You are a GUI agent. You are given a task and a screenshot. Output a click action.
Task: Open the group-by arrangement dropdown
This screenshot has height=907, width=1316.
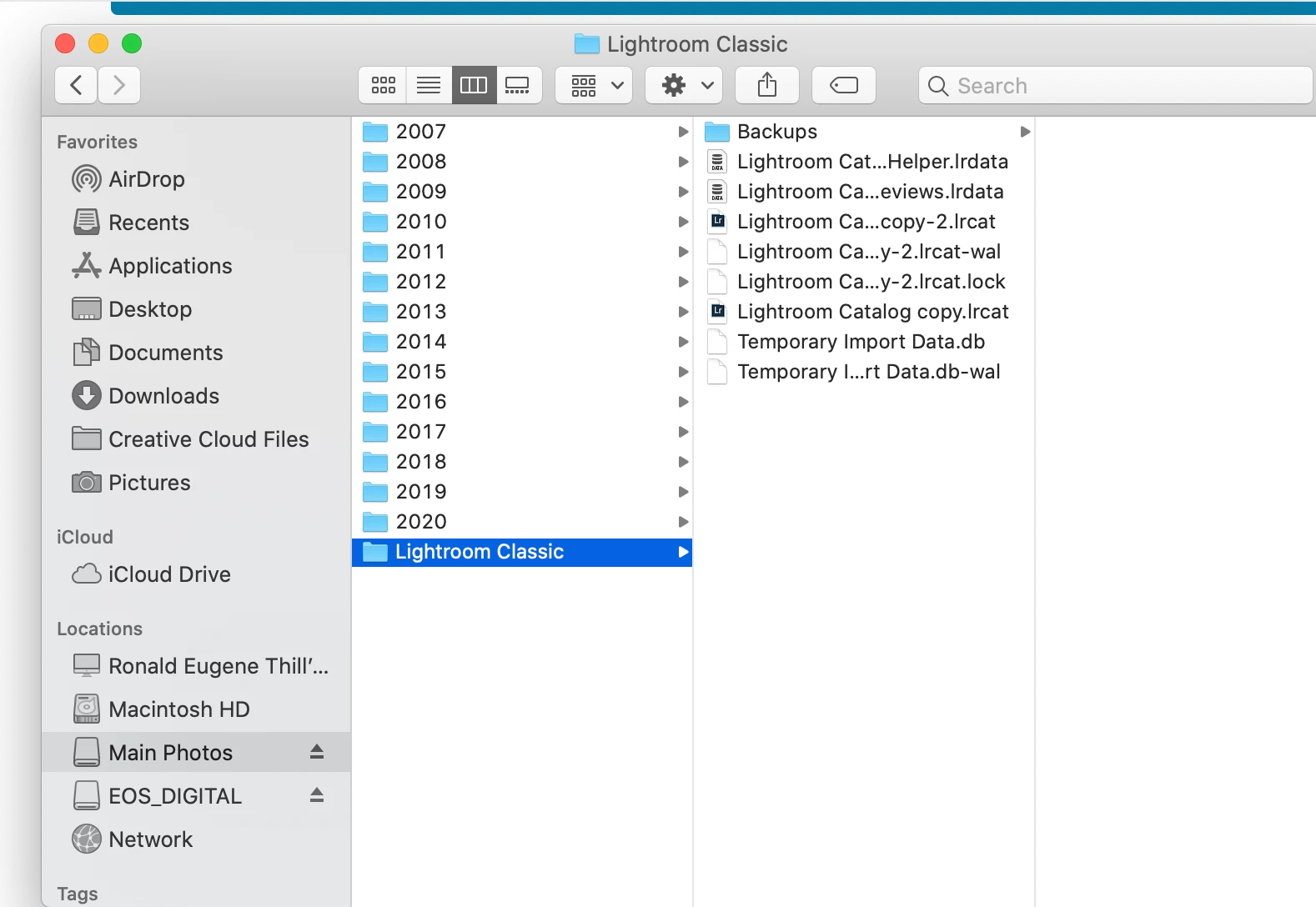click(x=595, y=85)
